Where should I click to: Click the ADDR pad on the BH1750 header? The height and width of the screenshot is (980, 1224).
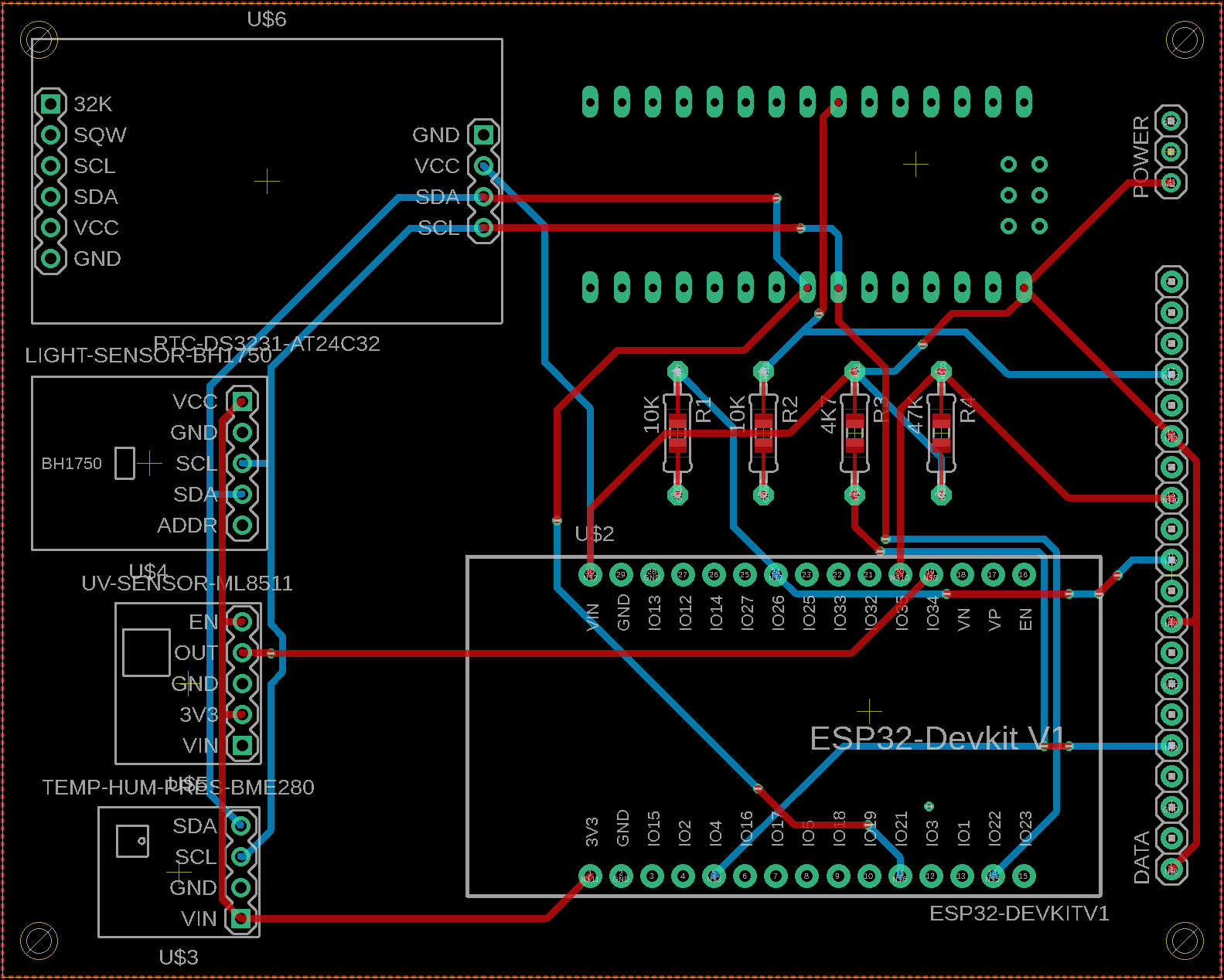[242, 525]
